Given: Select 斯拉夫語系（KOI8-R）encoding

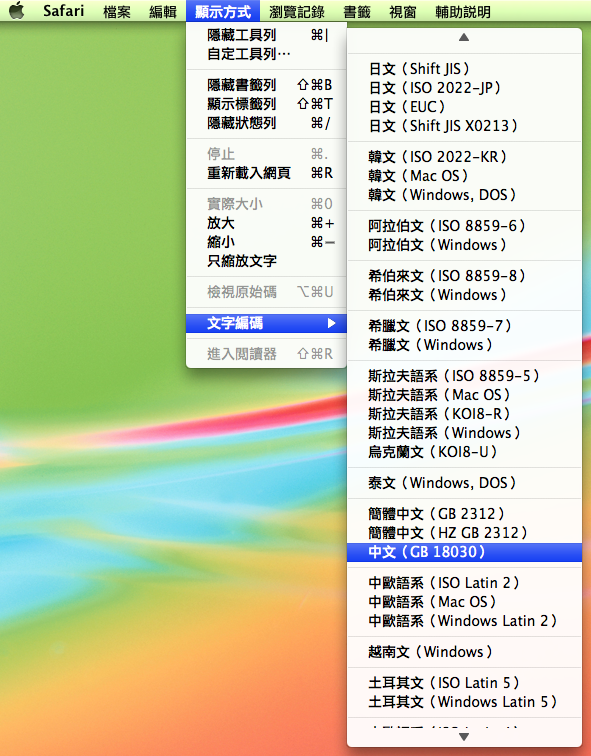Looking at the screenshot, I should click(x=464, y=414).
